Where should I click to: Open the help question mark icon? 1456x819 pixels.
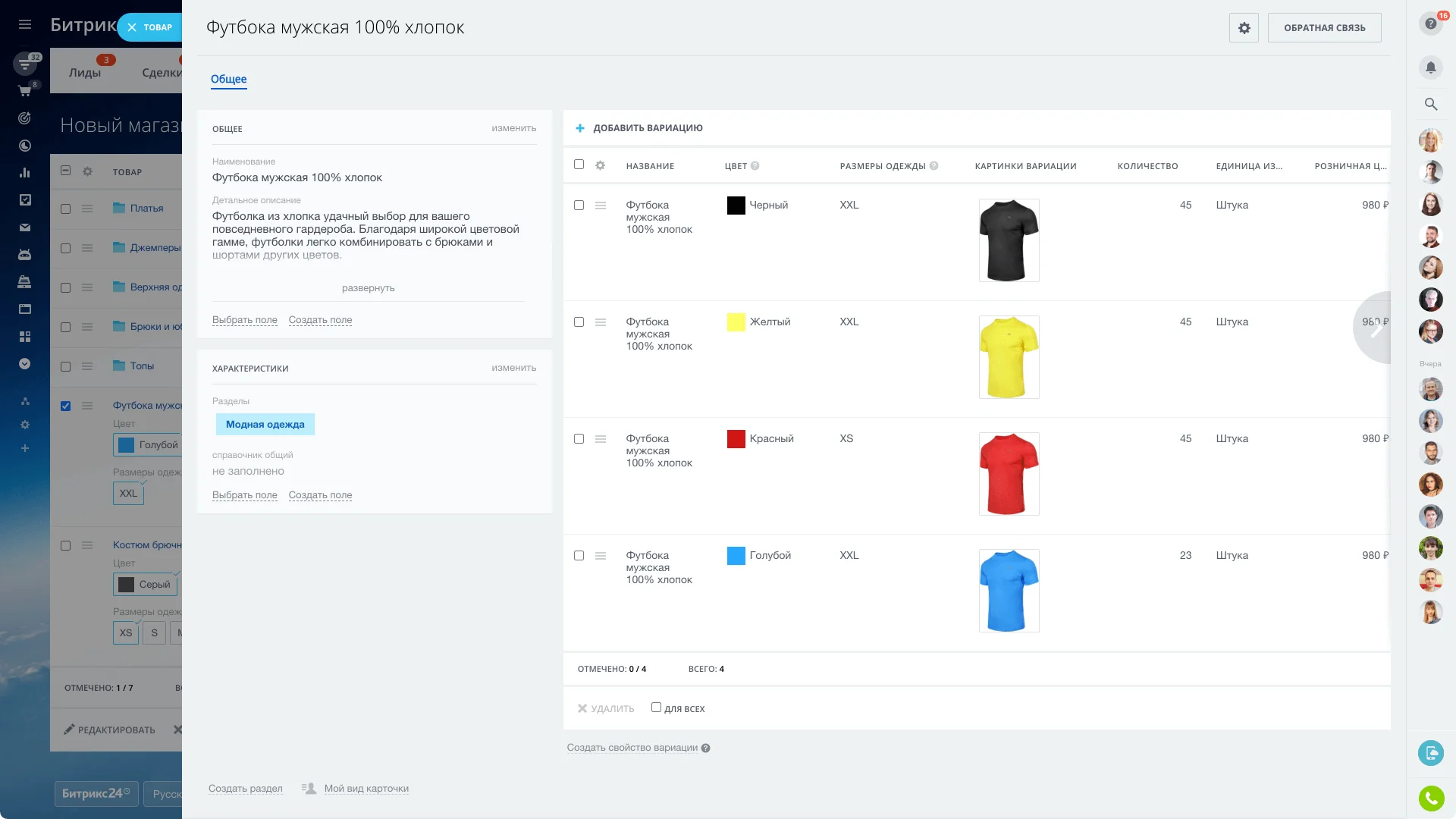tap(1430, 24)
